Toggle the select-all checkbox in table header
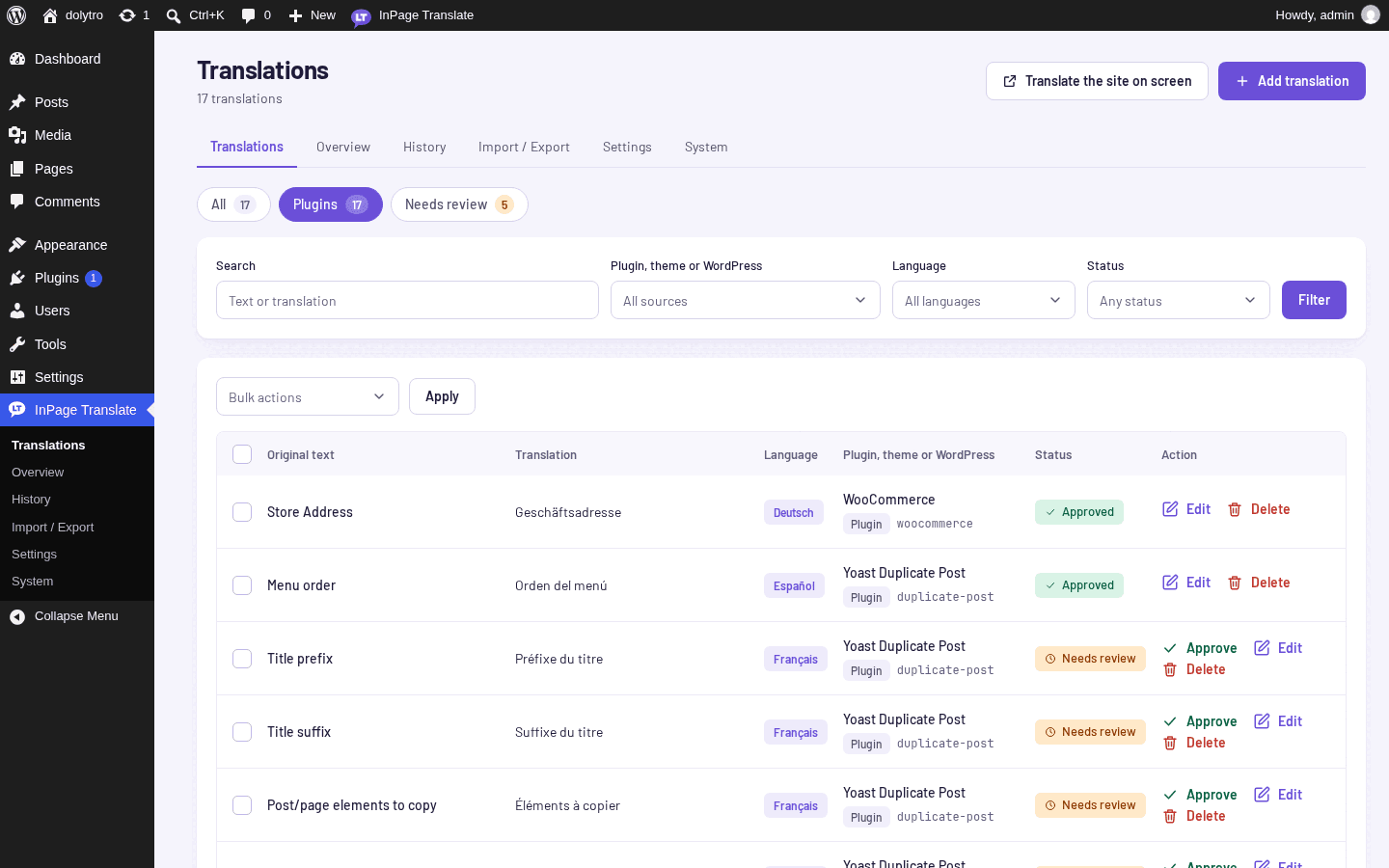Viewport: 1389px width, 868px height. pos(242,454)
